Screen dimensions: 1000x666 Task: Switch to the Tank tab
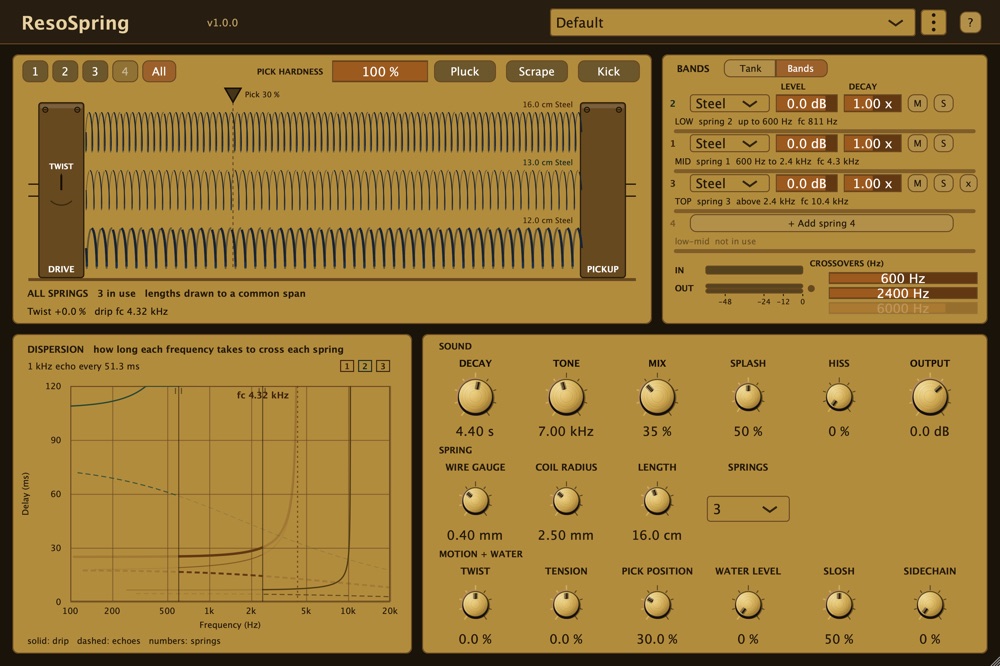pyautogui.click(x=750, y=68)
